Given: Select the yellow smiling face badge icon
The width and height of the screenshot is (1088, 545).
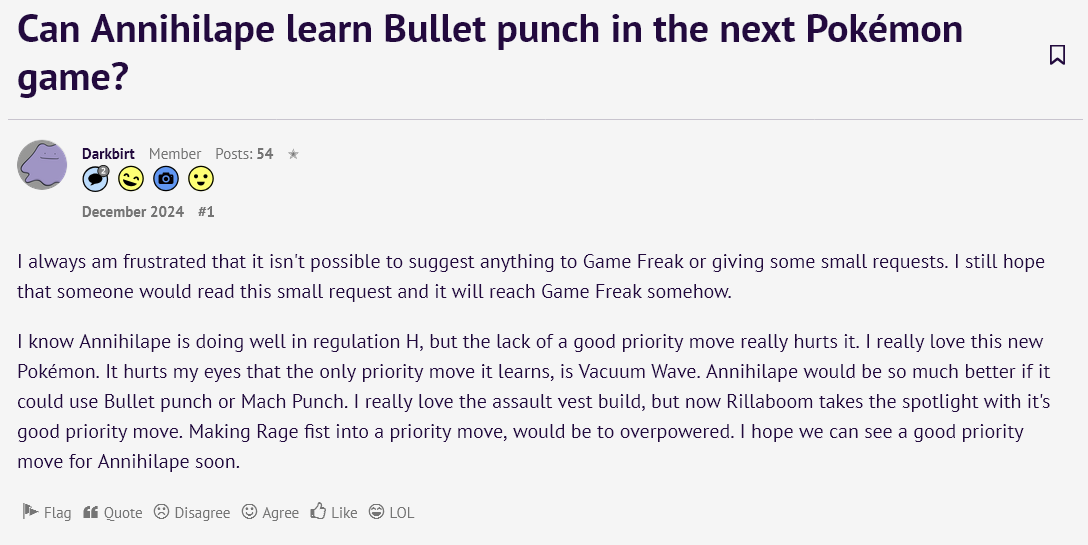Looking at the screenshot, I should click(201, 179).
